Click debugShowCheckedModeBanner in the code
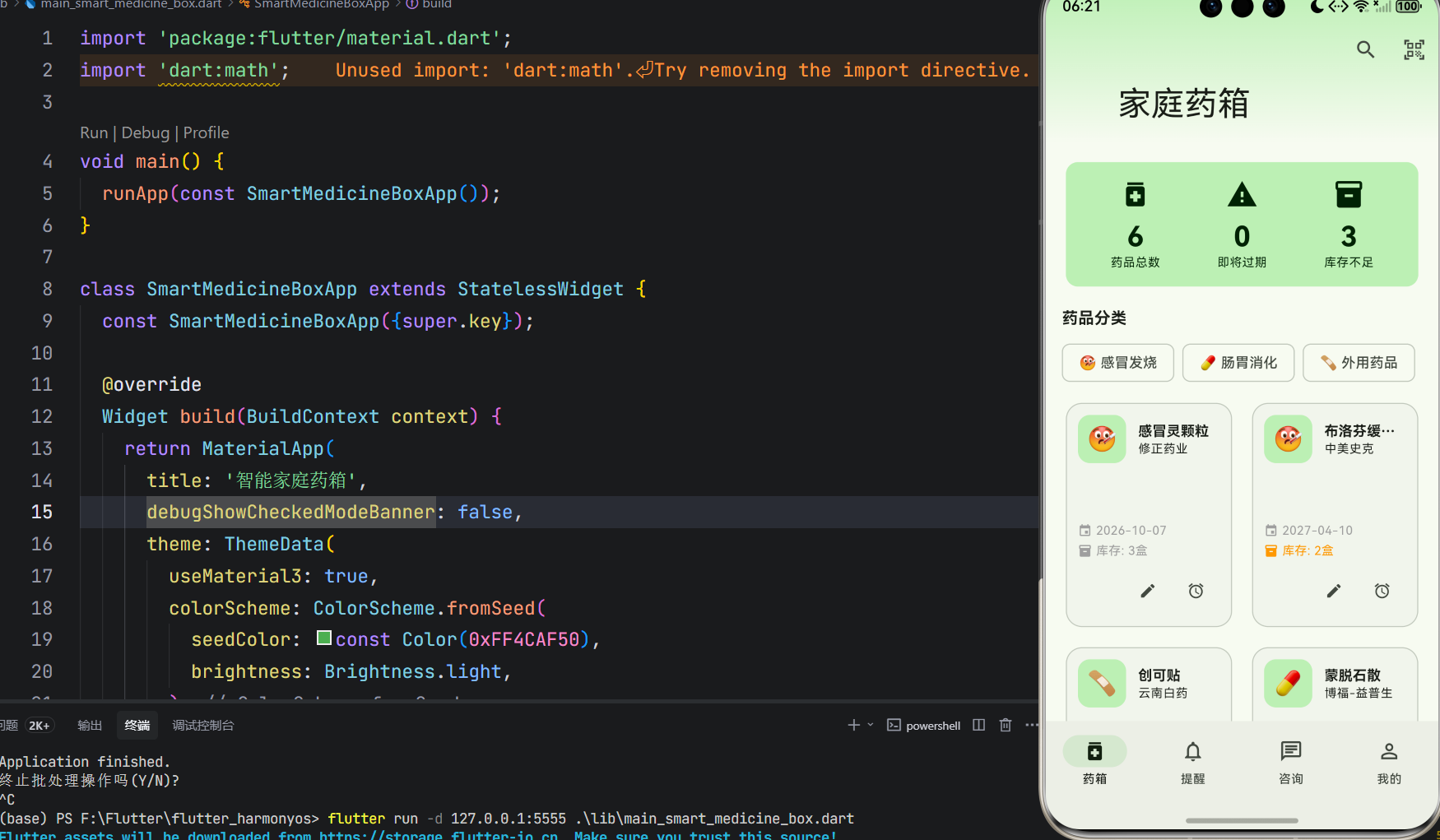Viewport: 1440px width, 840px height. click(290, 512)
